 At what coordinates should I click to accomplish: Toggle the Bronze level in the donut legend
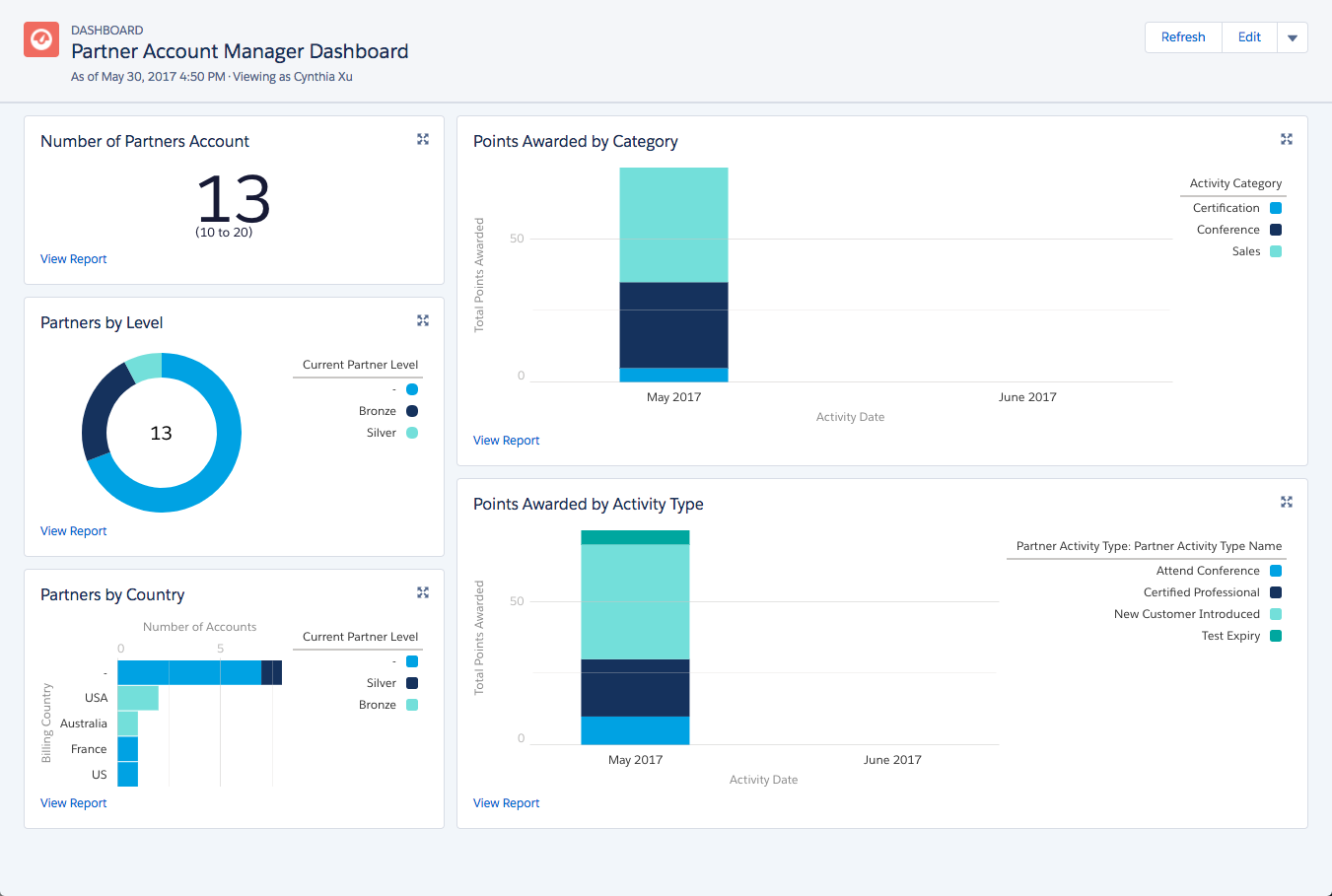pyautogui.click(x=412, y=410)
